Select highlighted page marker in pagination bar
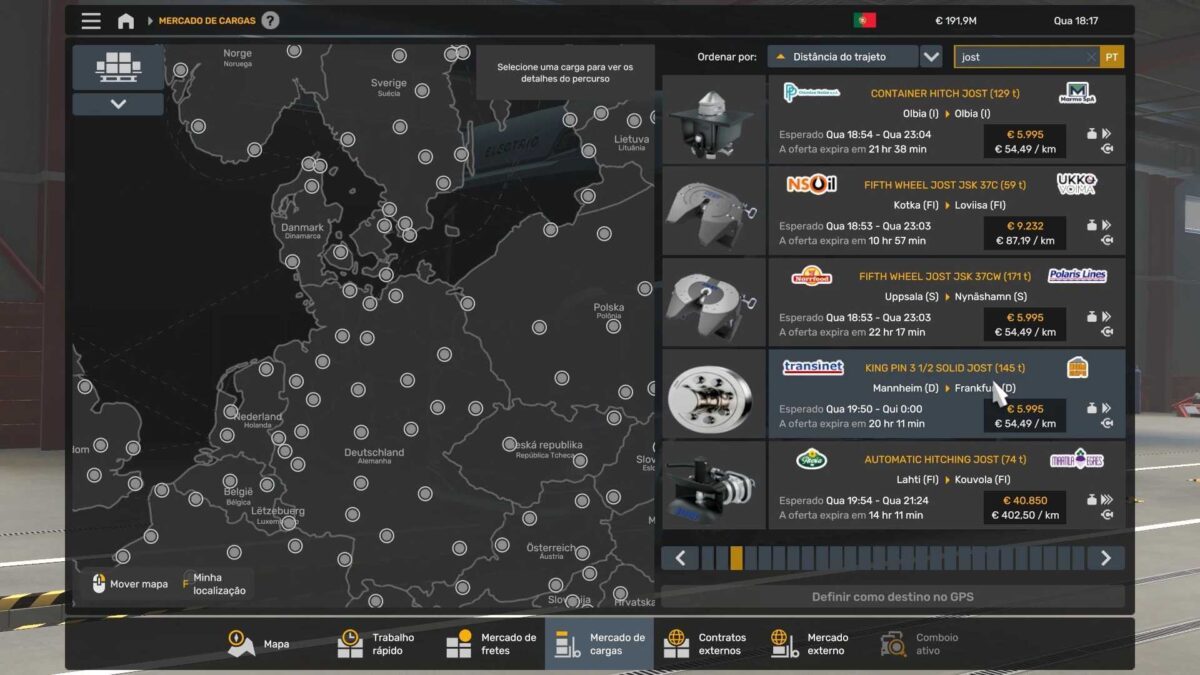This screenshot has height=675, width=1200. [x=736, y=558]
